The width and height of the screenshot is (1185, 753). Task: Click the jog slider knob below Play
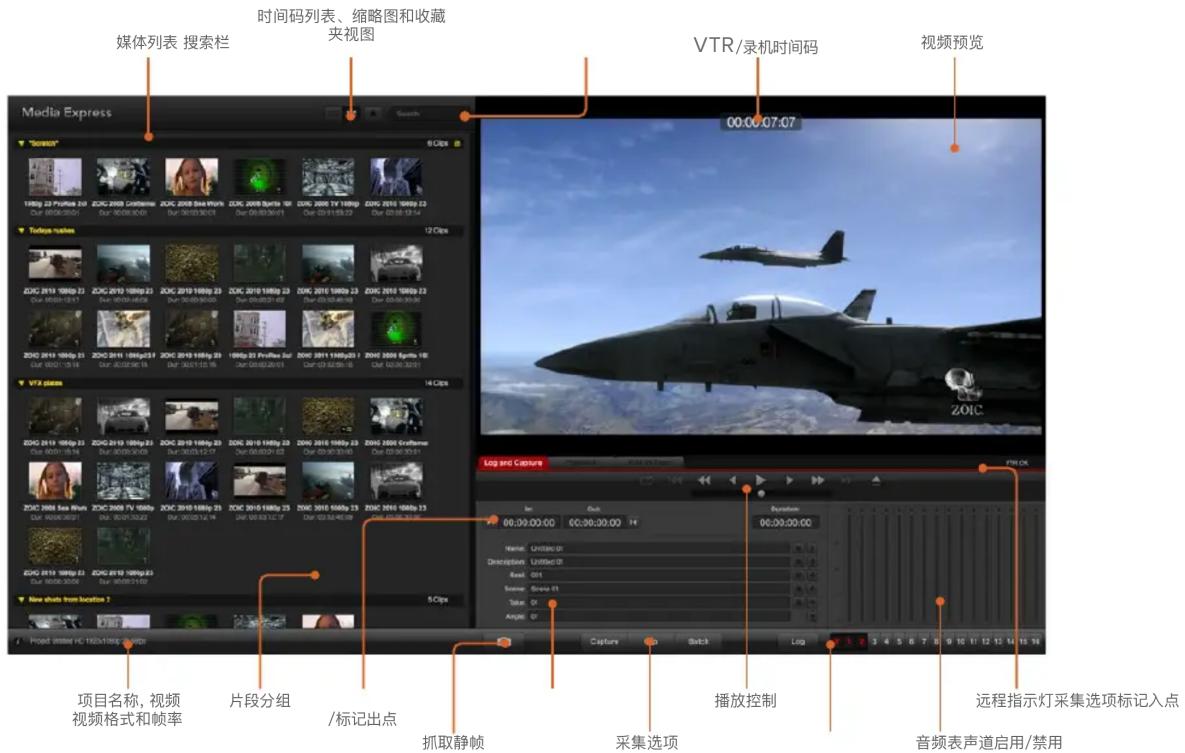click(761, 493)
